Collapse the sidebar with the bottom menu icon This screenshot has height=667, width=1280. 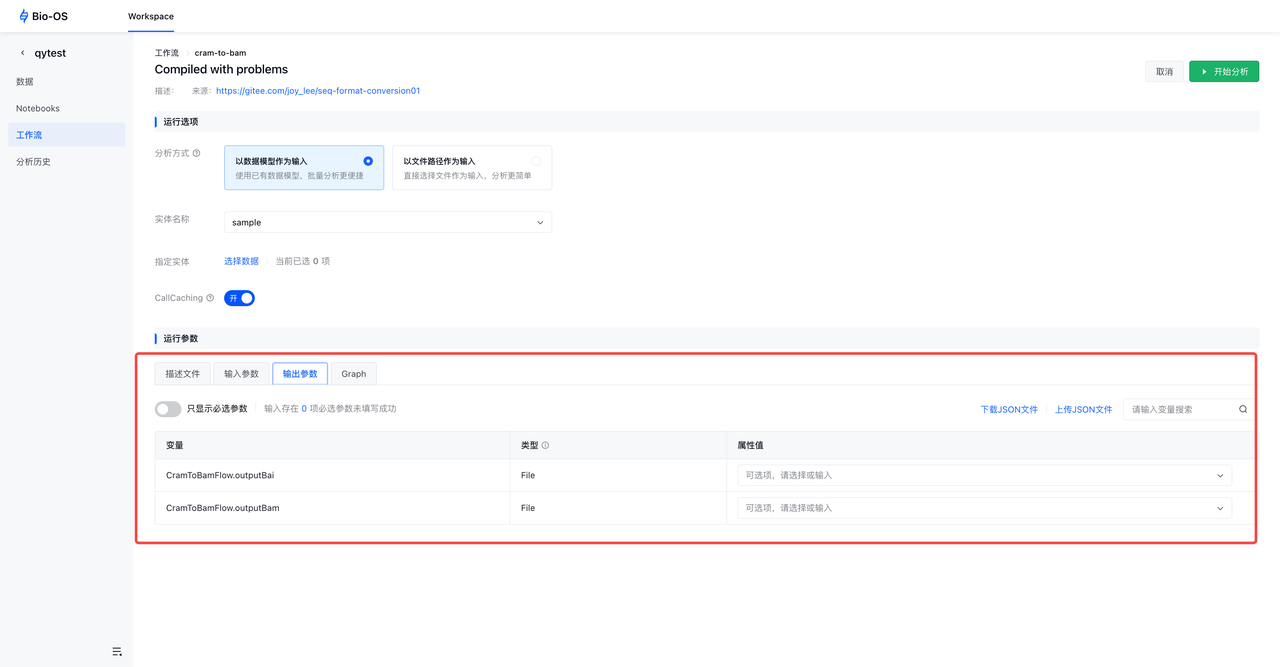[117, 652]
